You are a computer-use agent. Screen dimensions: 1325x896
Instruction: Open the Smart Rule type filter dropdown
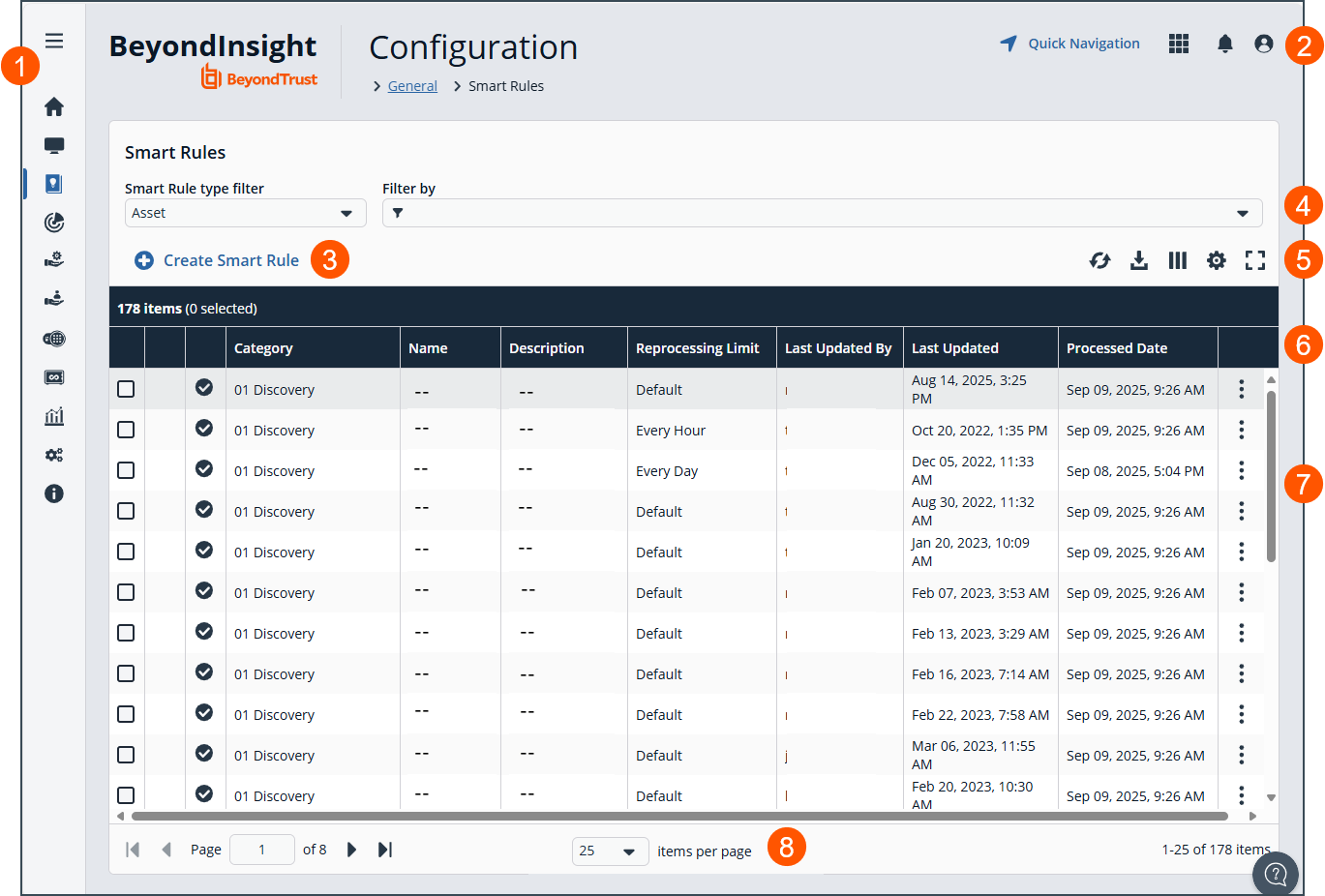tap(246, 213)
